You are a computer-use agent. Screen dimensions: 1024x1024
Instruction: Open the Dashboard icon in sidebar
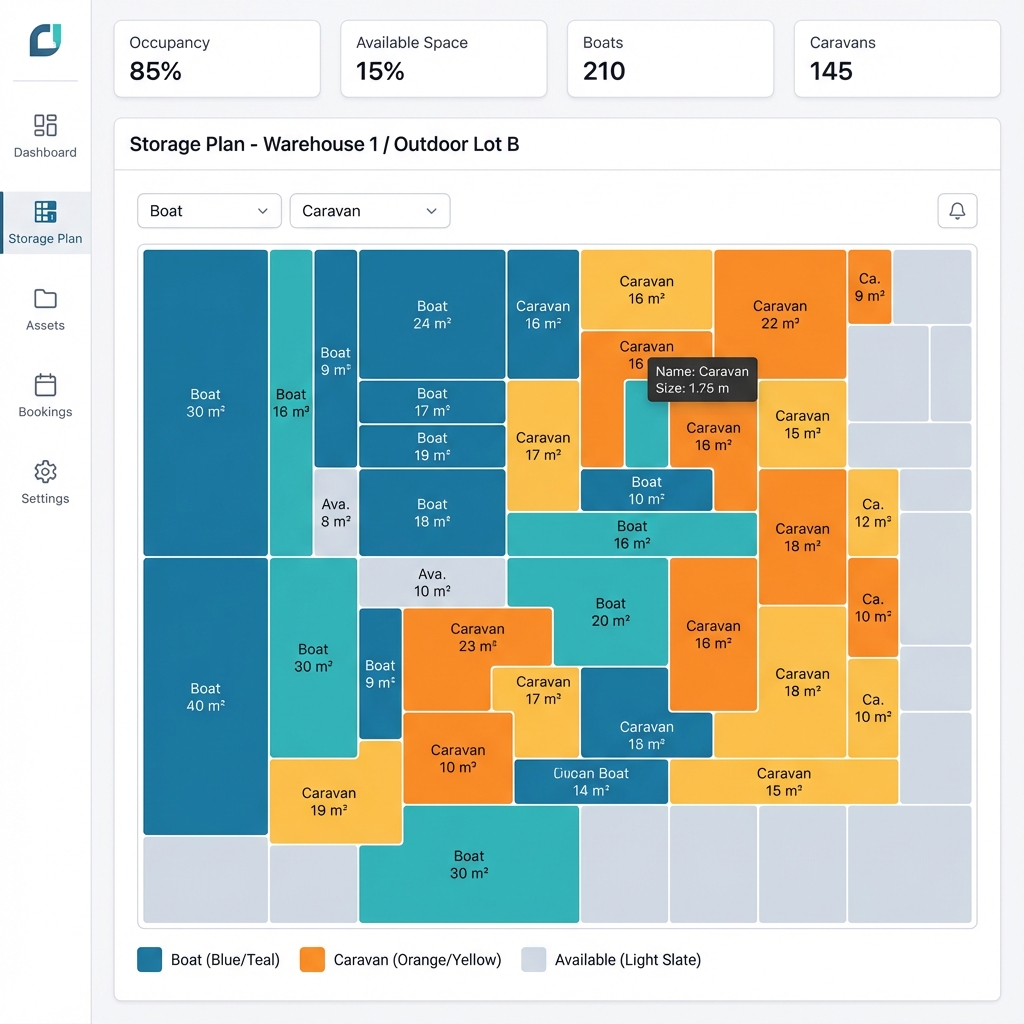tap(45, 125)
